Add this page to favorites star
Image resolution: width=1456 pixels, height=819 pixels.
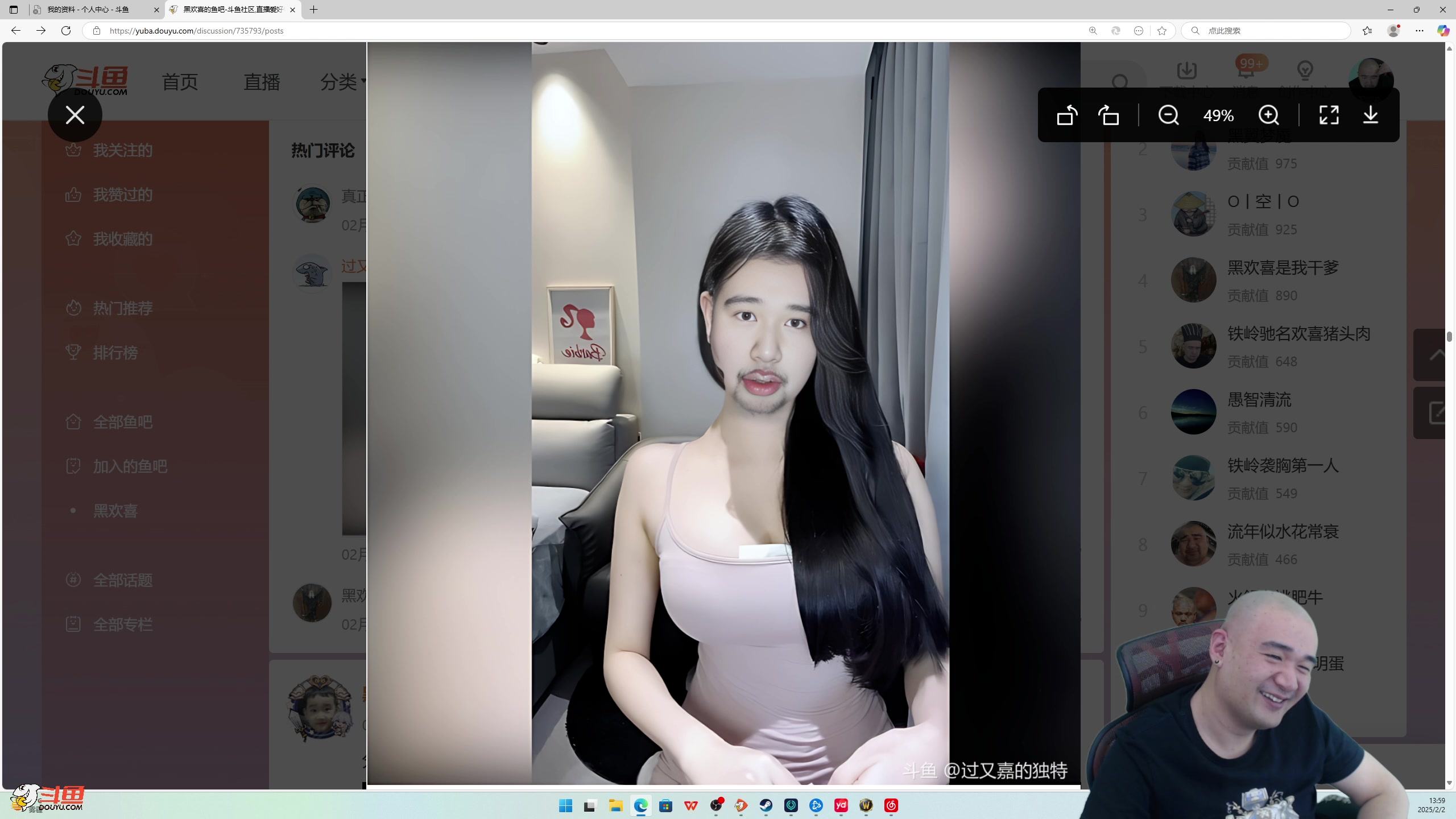1162,31
